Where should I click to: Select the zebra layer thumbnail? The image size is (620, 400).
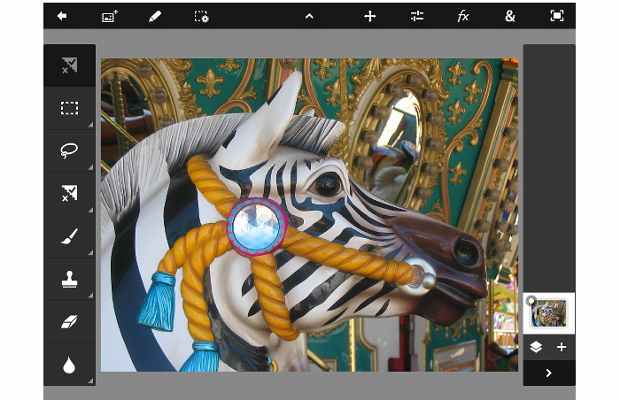tap(549, 313)
